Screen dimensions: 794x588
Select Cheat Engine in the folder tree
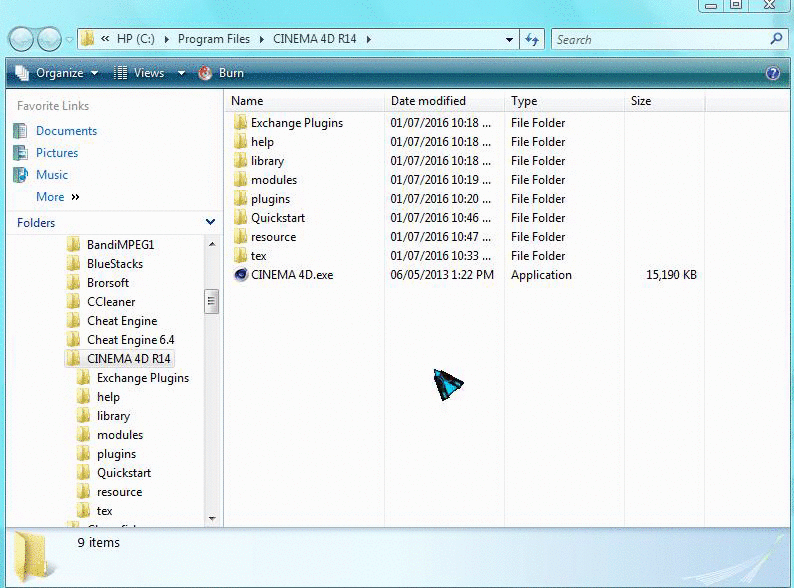coord(122,321)
